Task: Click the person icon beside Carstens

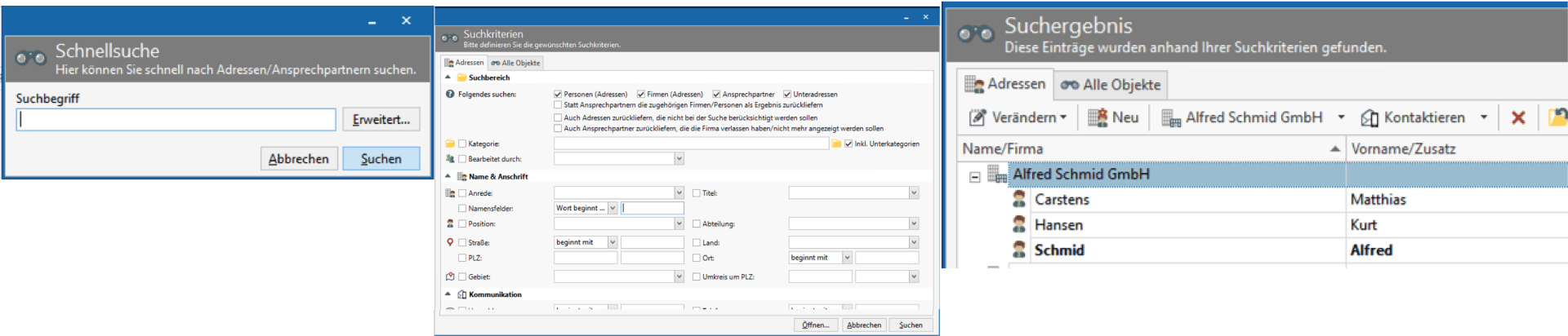Action: pos(1019,199)
